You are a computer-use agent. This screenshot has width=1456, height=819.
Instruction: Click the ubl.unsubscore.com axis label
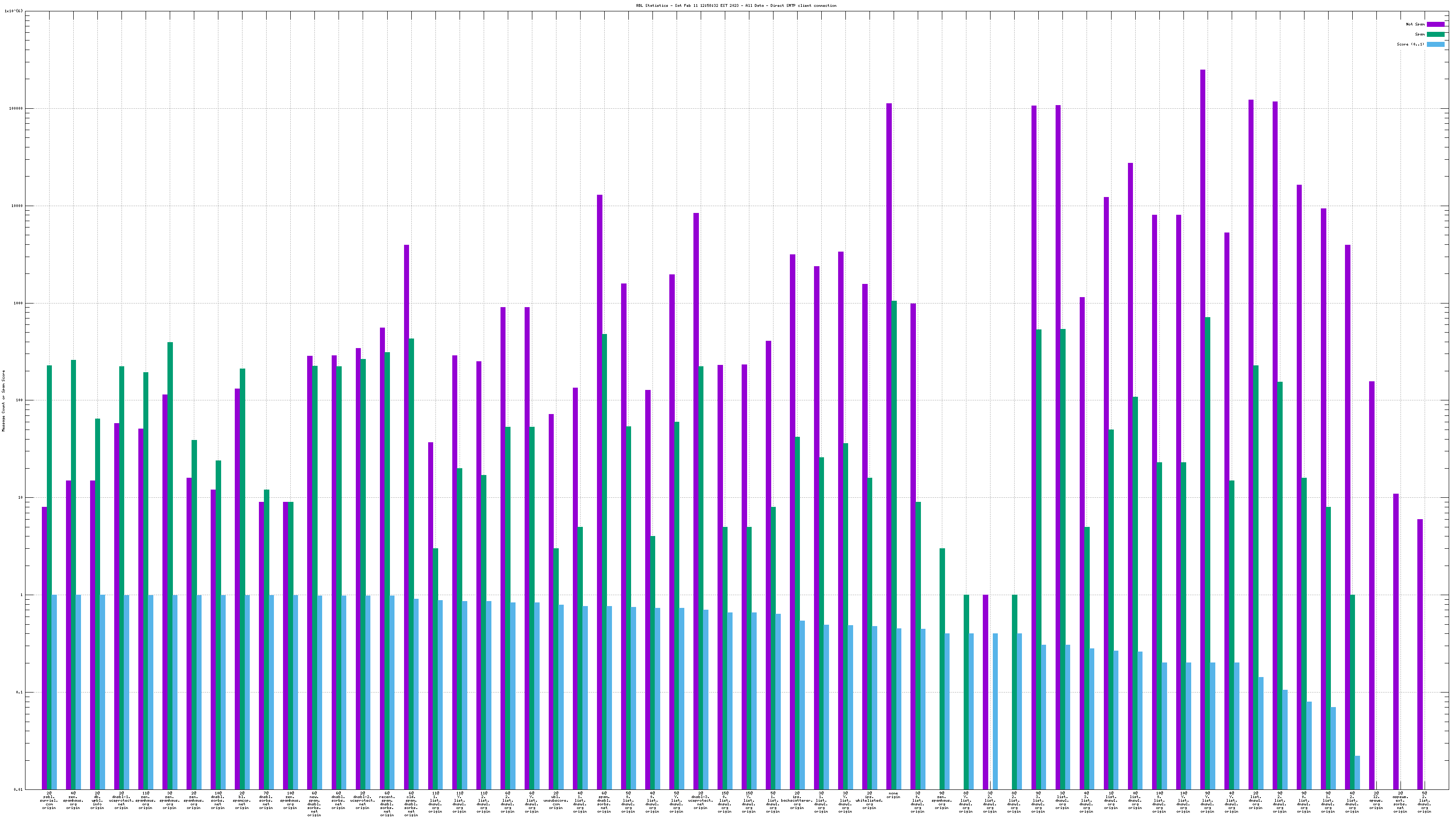[x=556, y=800]
